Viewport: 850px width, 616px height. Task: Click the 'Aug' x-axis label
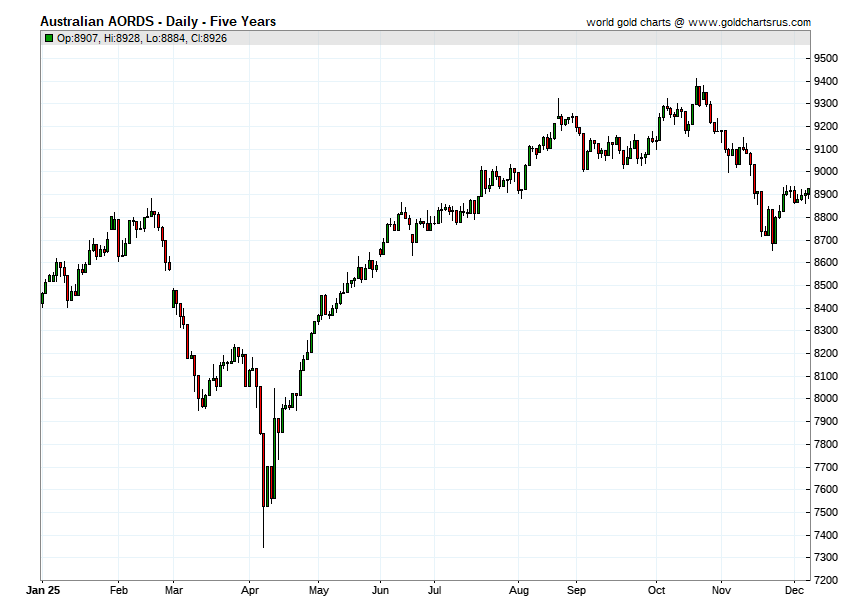pyautogui.click(x=519, y=590)
